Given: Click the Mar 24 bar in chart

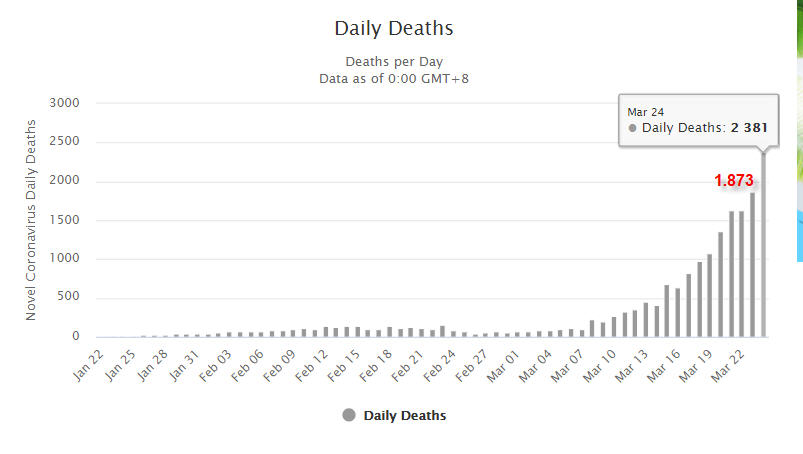Looking at the screenshot, I should tap(764, 250).
